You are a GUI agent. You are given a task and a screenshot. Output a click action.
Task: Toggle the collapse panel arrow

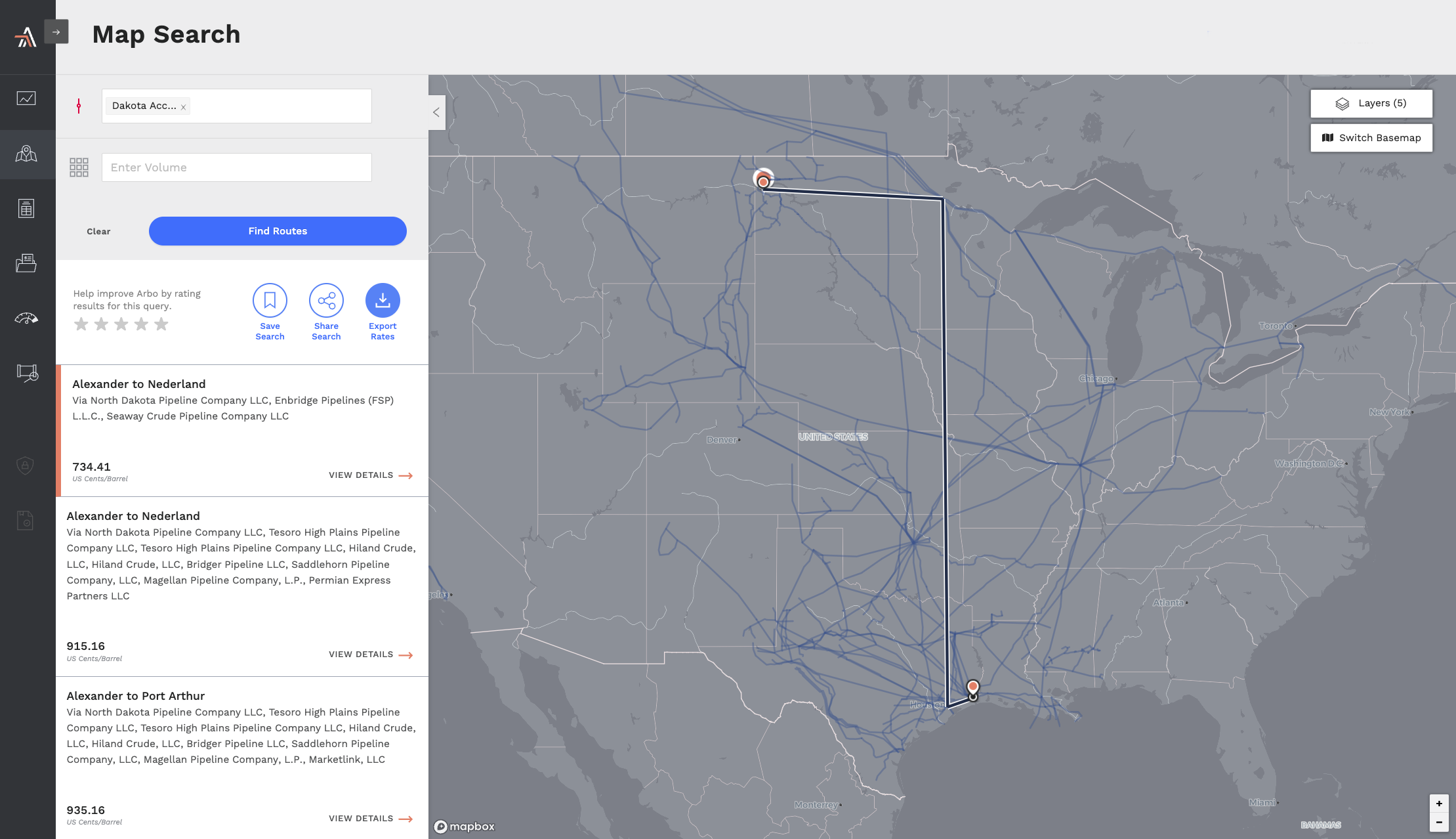click(x=436, y=112)
